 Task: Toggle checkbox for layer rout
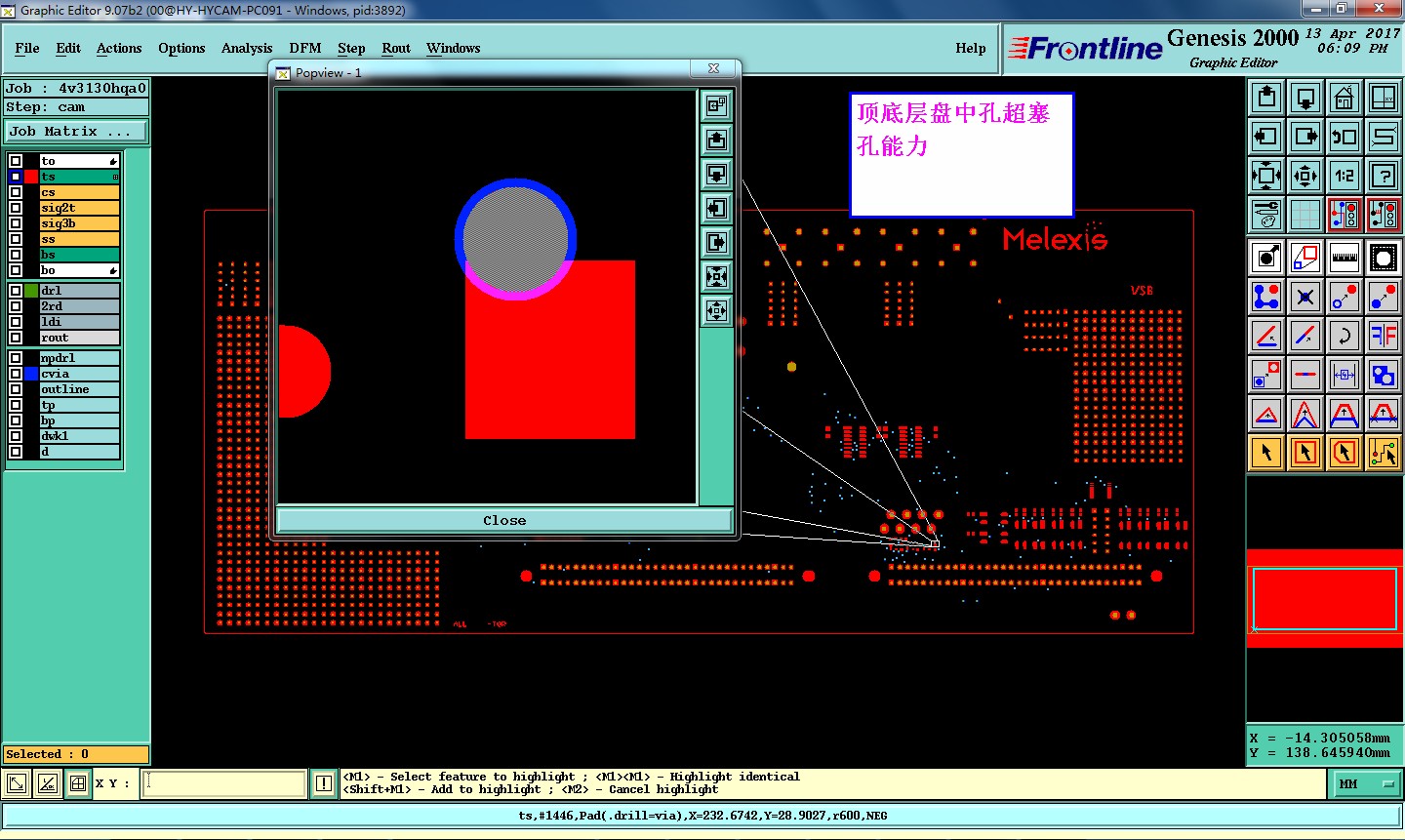pos(16,338)
